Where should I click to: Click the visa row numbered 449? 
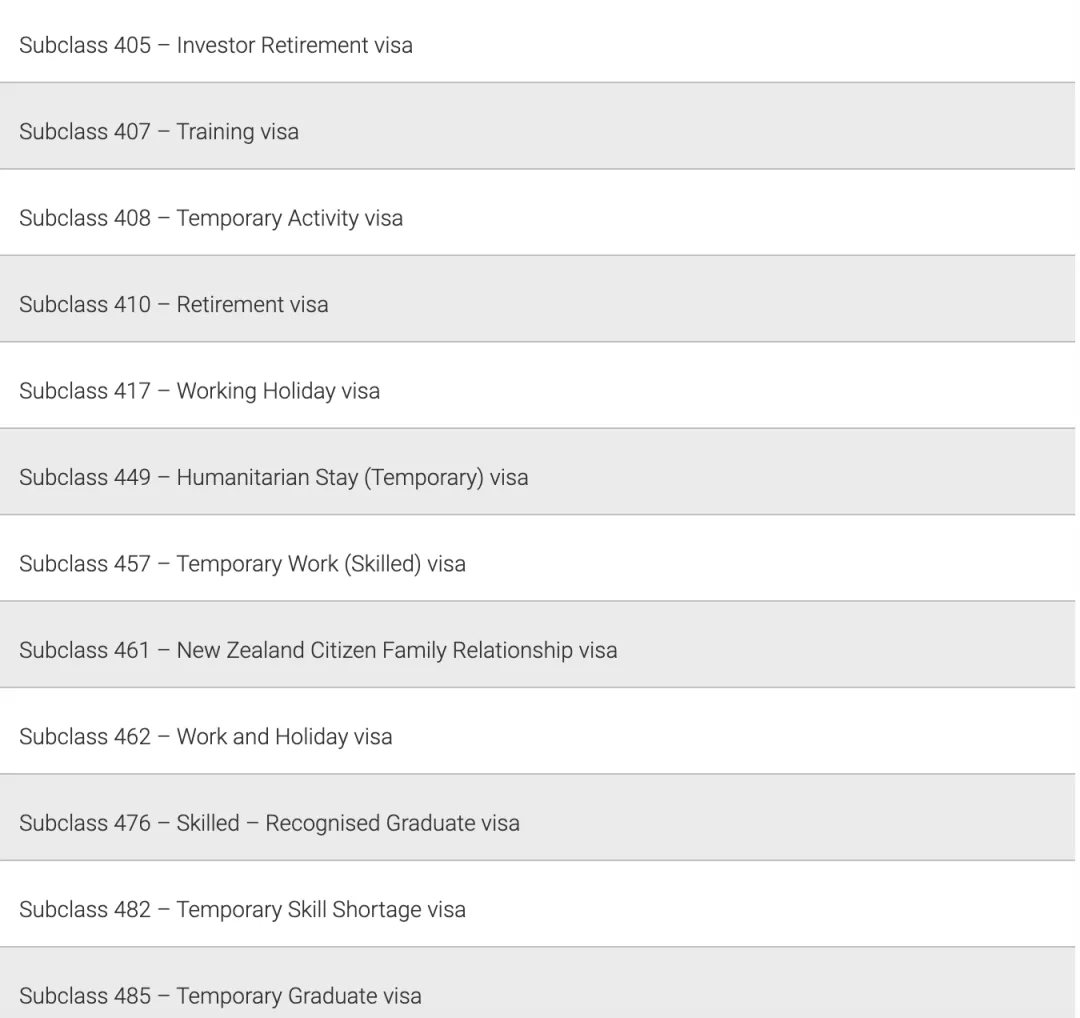pyautogui.click(x=274, y=478)
